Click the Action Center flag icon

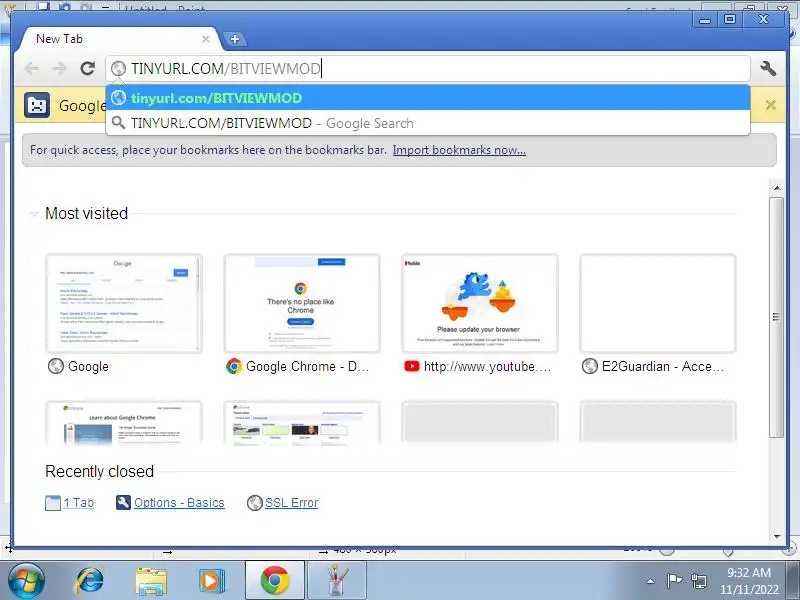[x=674, y=581]
